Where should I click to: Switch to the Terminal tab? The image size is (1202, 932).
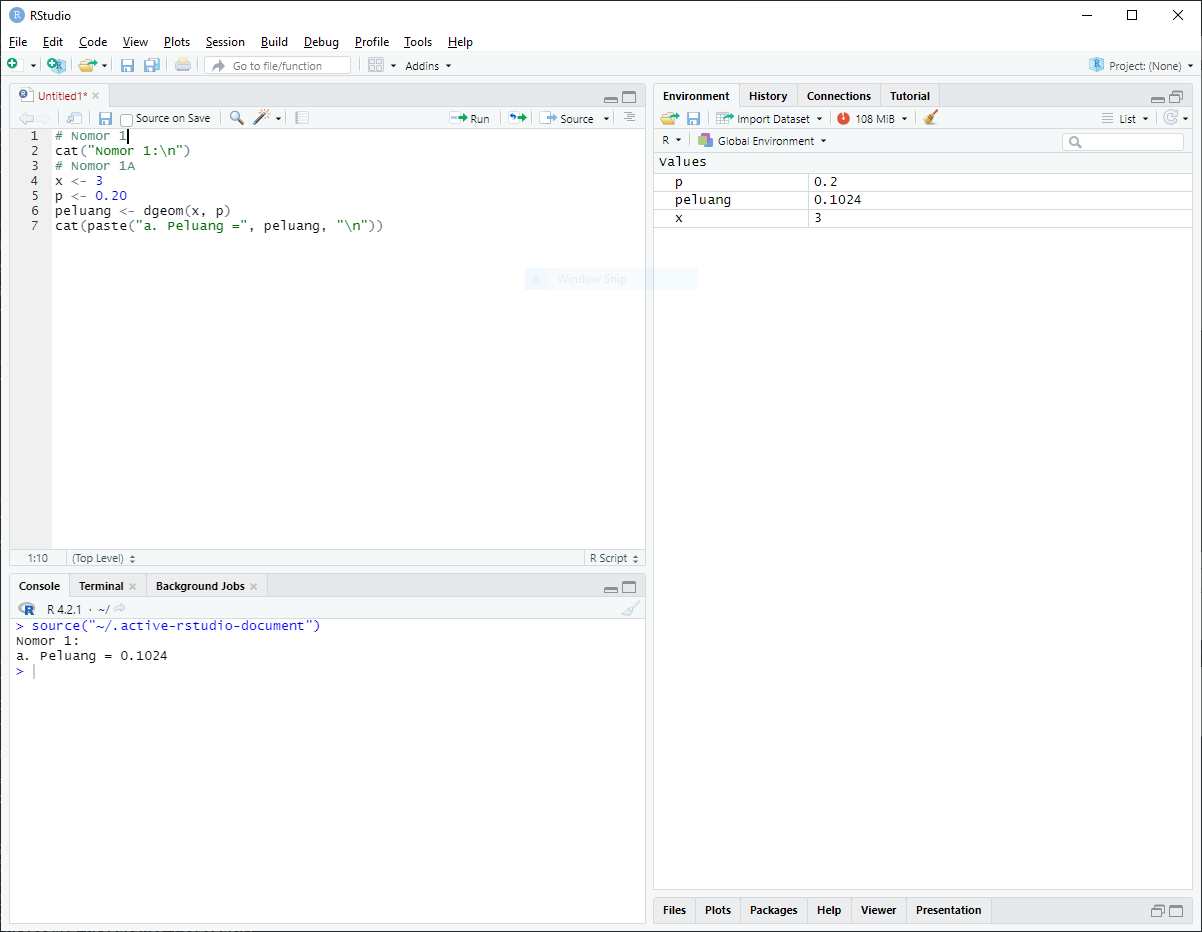click(x=101, y=586)
